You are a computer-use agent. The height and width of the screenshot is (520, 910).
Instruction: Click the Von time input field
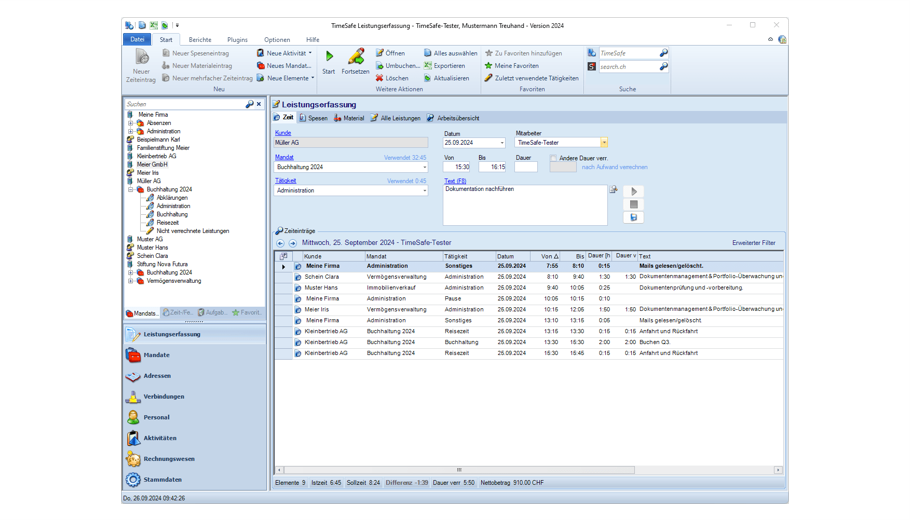[x=456, y=168]
